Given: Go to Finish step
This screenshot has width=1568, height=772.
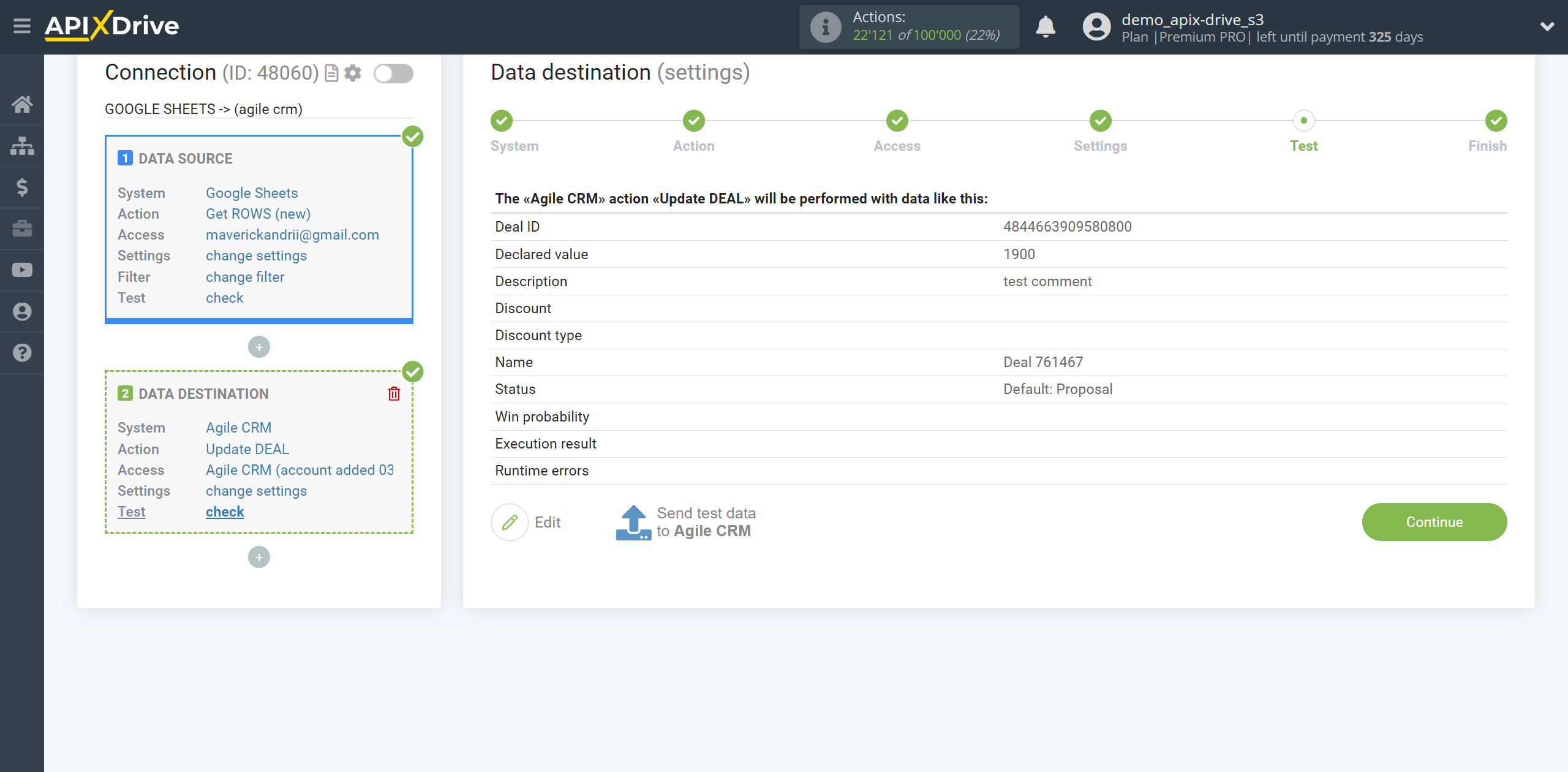Looking at the screenshot, I should 1496,121.
